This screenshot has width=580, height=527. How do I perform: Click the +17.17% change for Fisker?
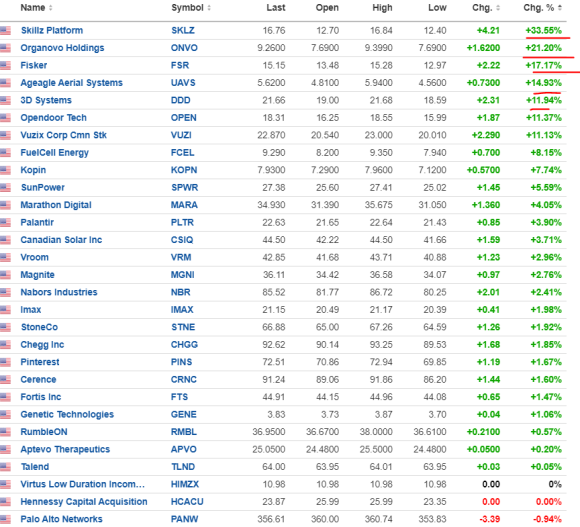click(543, 65)
